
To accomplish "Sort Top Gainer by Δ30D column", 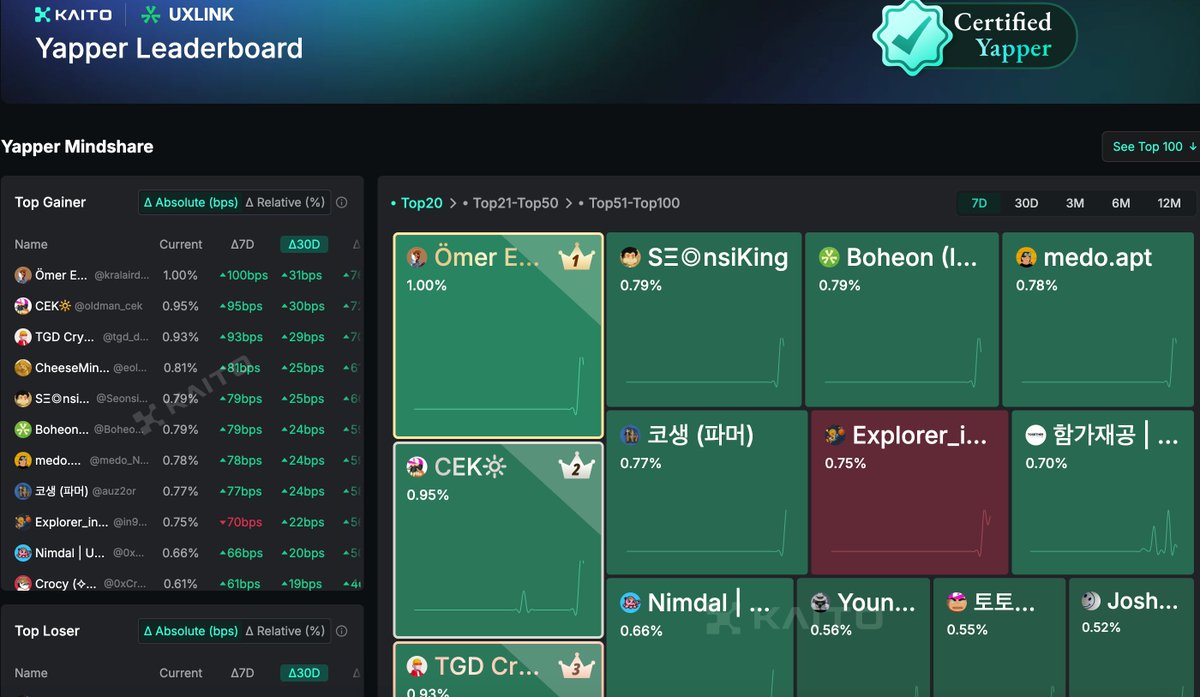I will pyautogui.click(x=302, y=244).
